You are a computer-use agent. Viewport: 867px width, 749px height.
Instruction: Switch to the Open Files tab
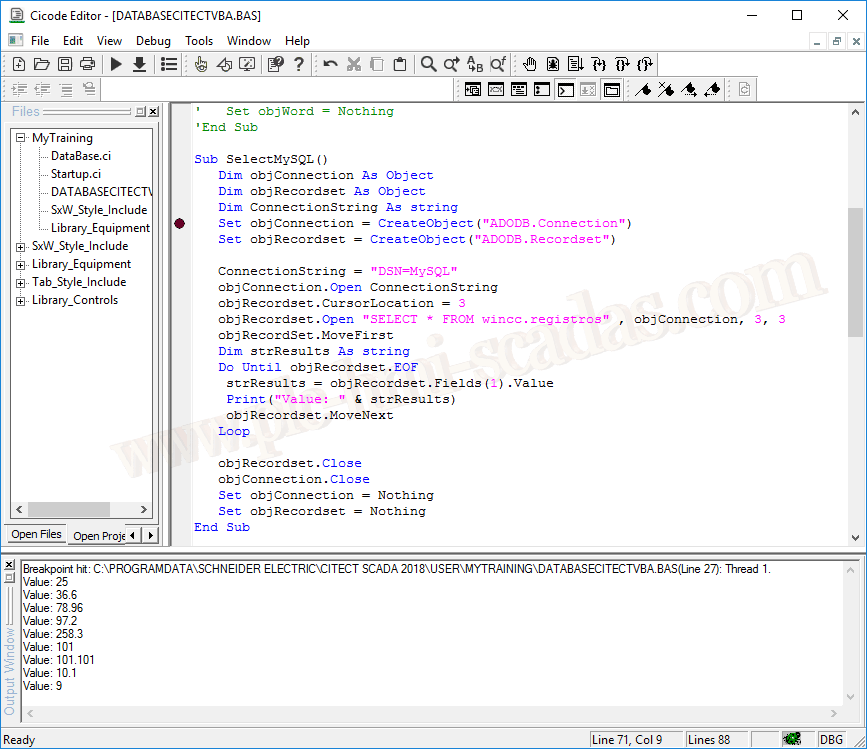36,534
